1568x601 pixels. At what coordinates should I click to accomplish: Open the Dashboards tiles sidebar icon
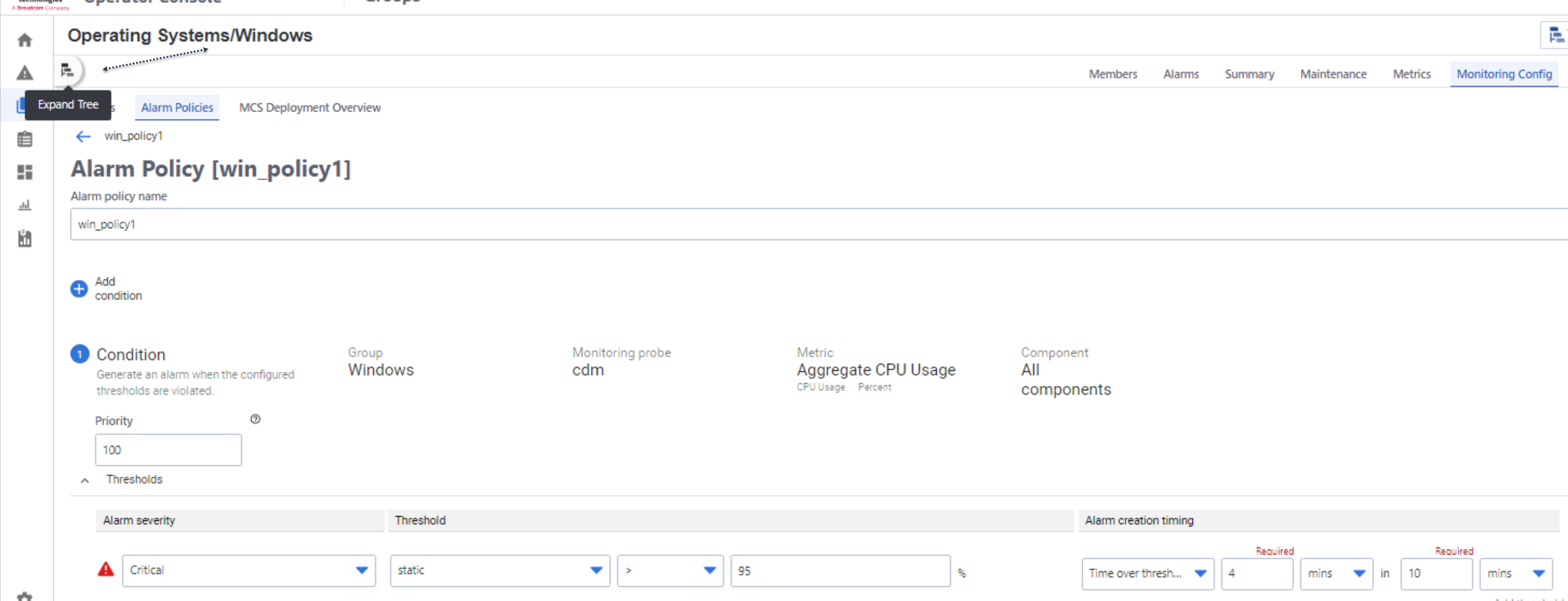(24, 172)
